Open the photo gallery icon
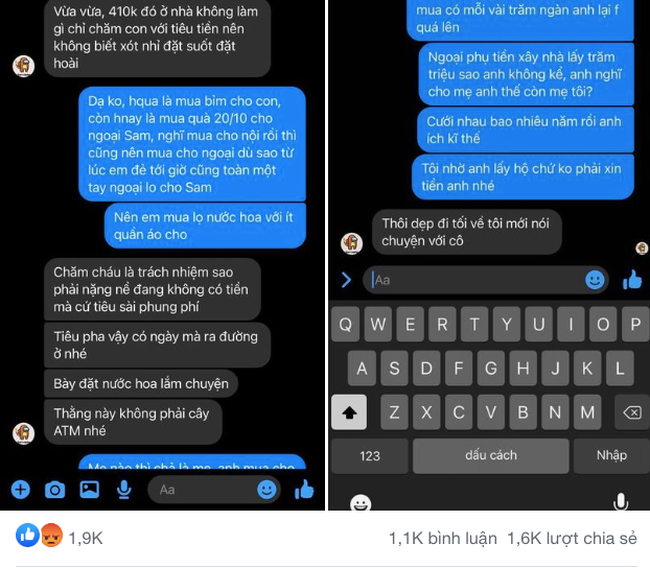650x568 pixels. tap(89, 490)
